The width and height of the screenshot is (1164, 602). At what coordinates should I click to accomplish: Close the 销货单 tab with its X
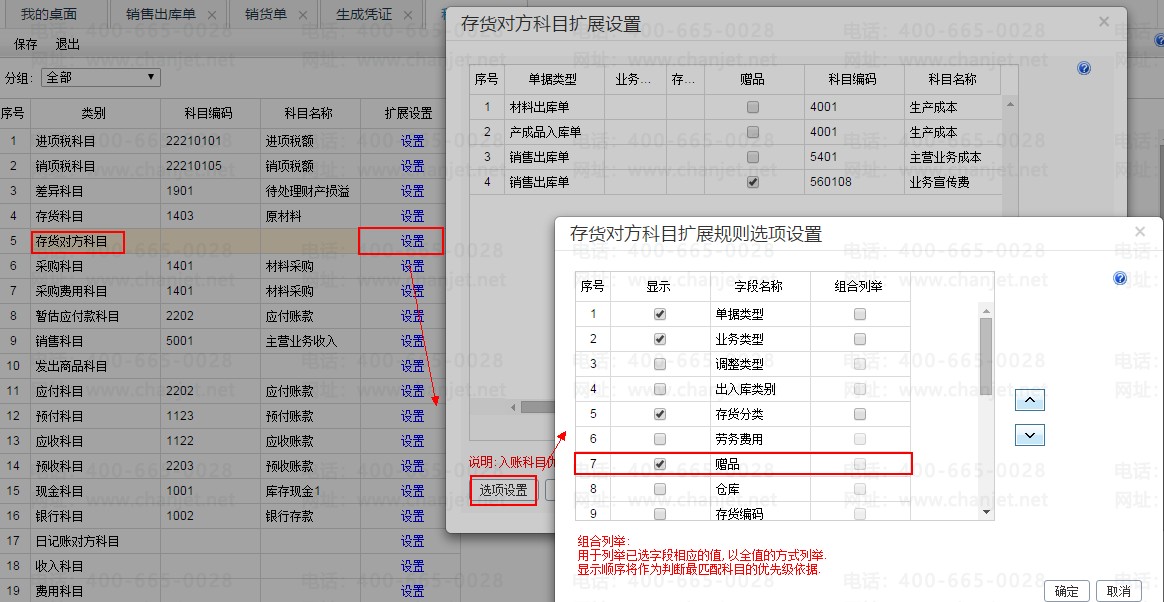coord(300,15)
